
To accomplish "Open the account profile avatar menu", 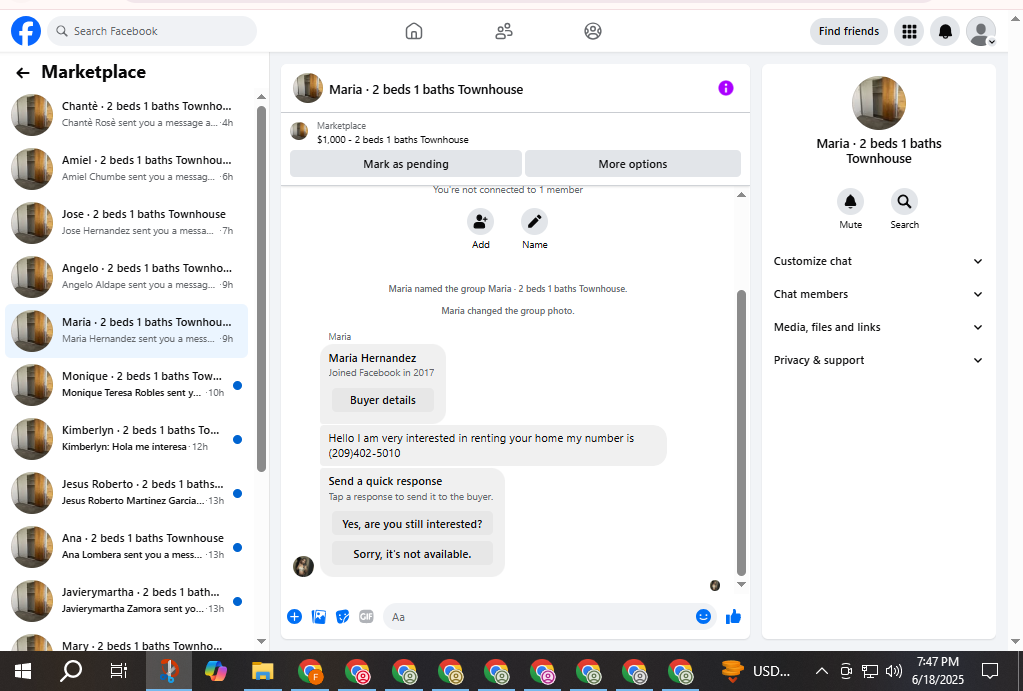I will point(981,31).
